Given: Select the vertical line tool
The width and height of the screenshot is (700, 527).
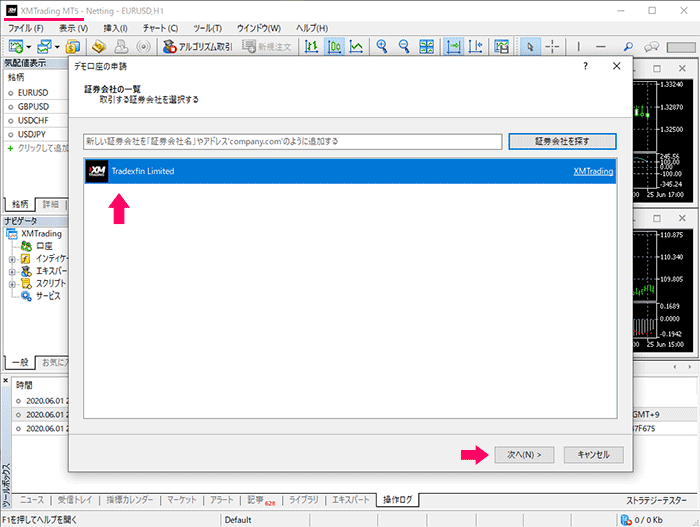Looking at the screenshot, I should [x=579, y=46].
